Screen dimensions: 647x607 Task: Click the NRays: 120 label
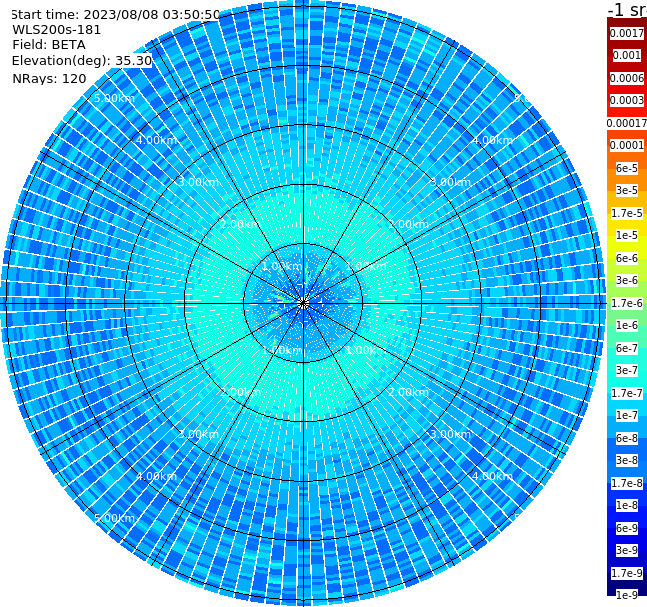point(49,78)
